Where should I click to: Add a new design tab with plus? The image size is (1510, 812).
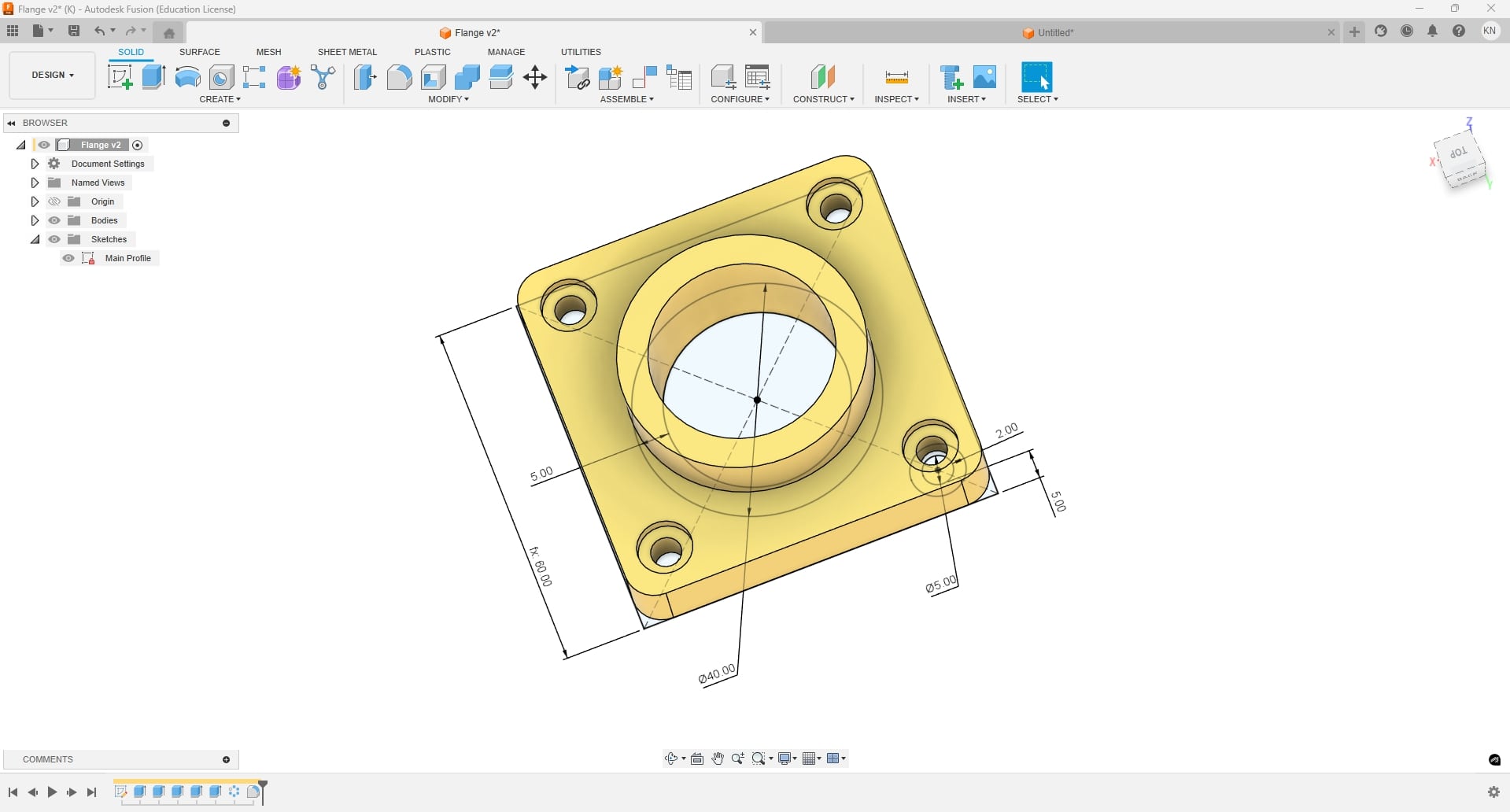click(1354, 31)
